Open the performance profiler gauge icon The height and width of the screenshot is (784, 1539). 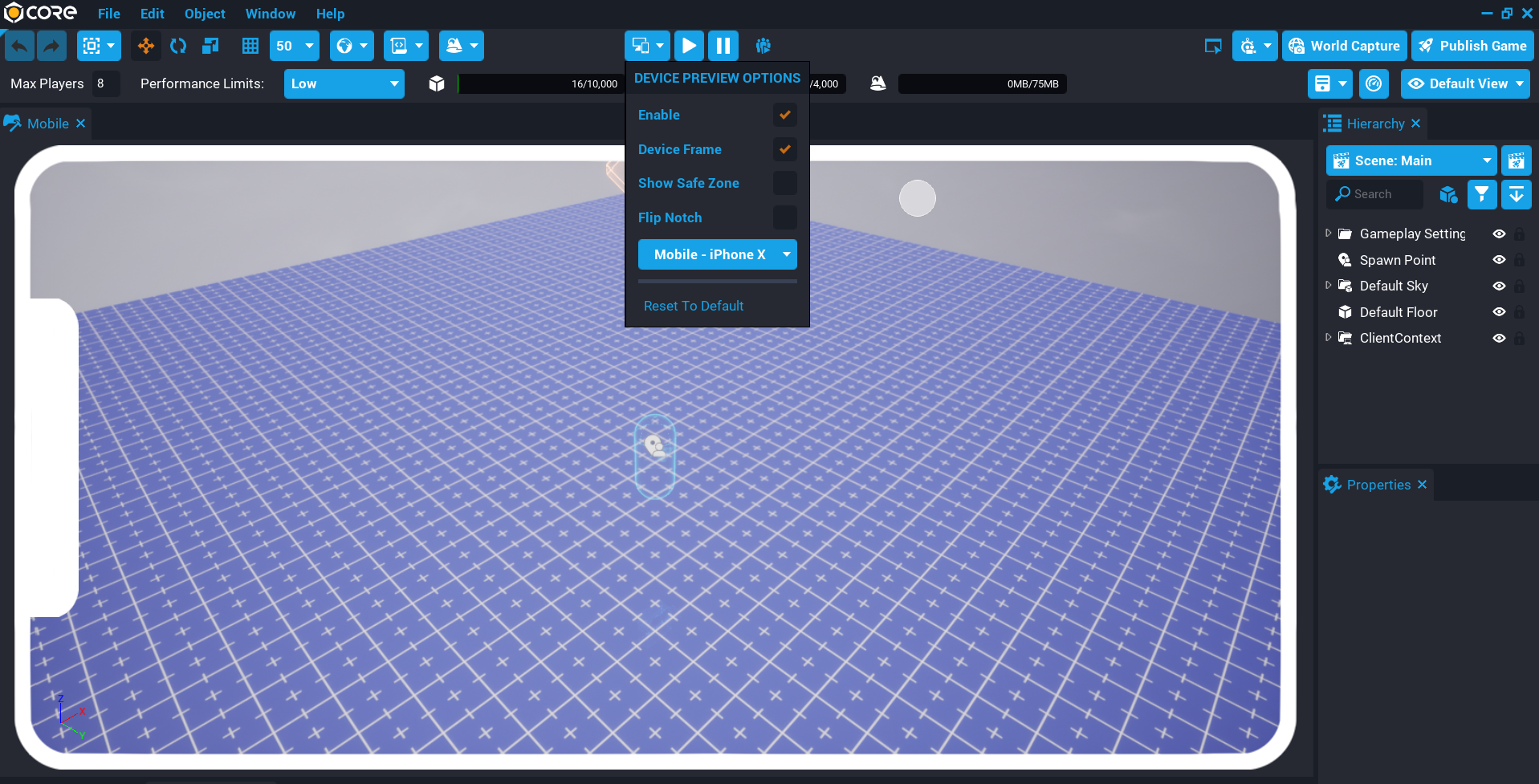1374,83
